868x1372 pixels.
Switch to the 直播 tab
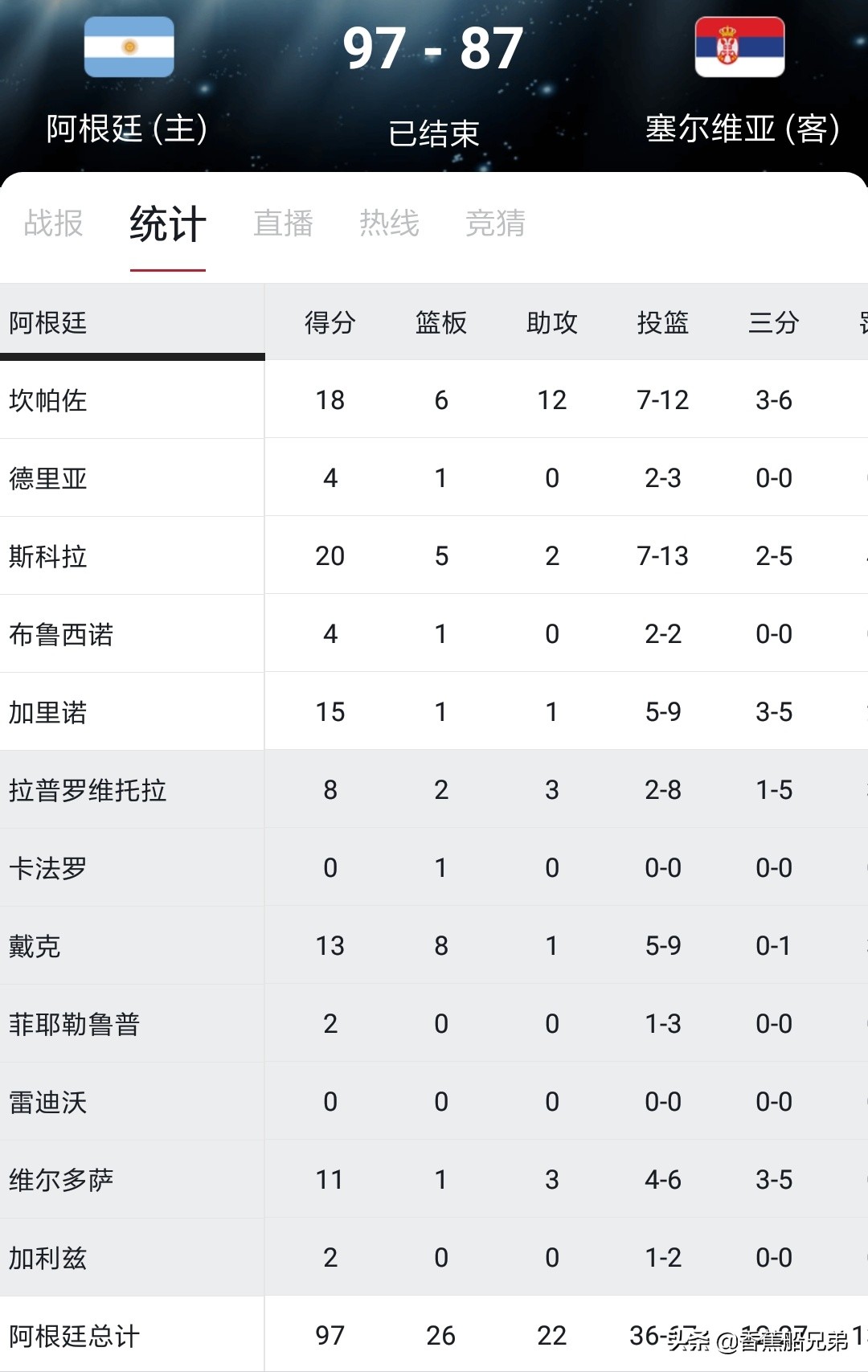283,223
